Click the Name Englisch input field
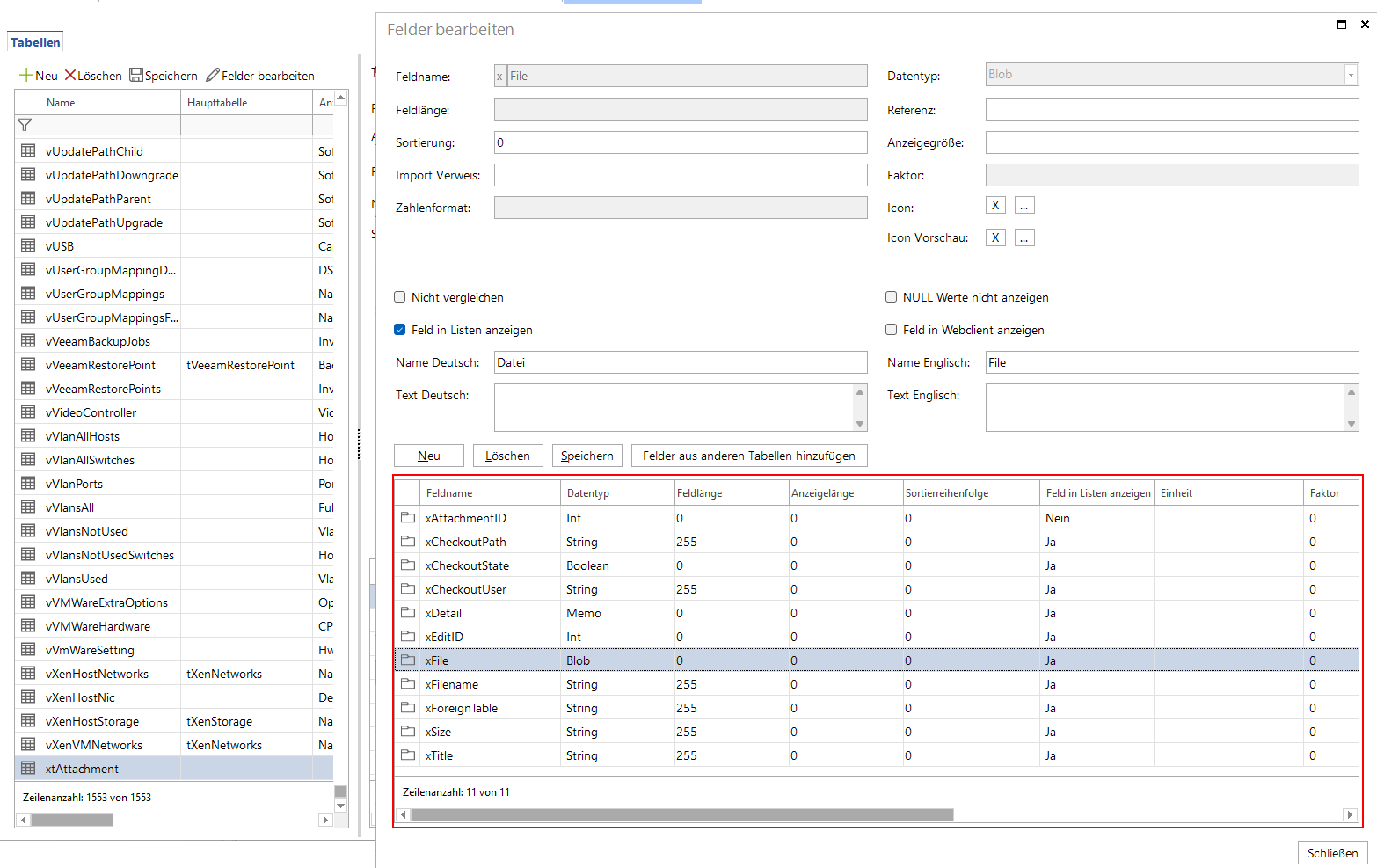 [1172, 362]
